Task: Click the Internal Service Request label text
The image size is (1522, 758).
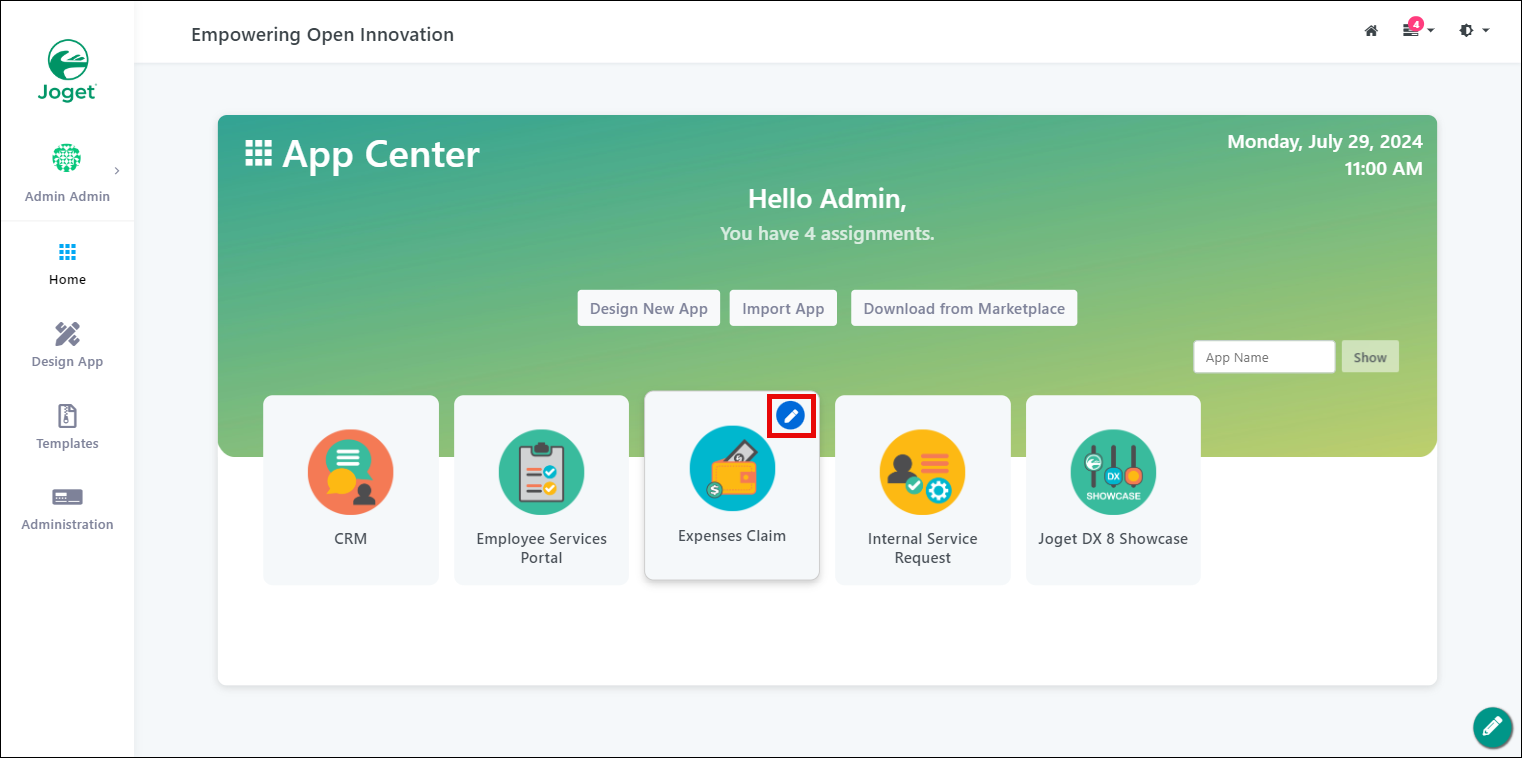Action: [x=923, y=548]
